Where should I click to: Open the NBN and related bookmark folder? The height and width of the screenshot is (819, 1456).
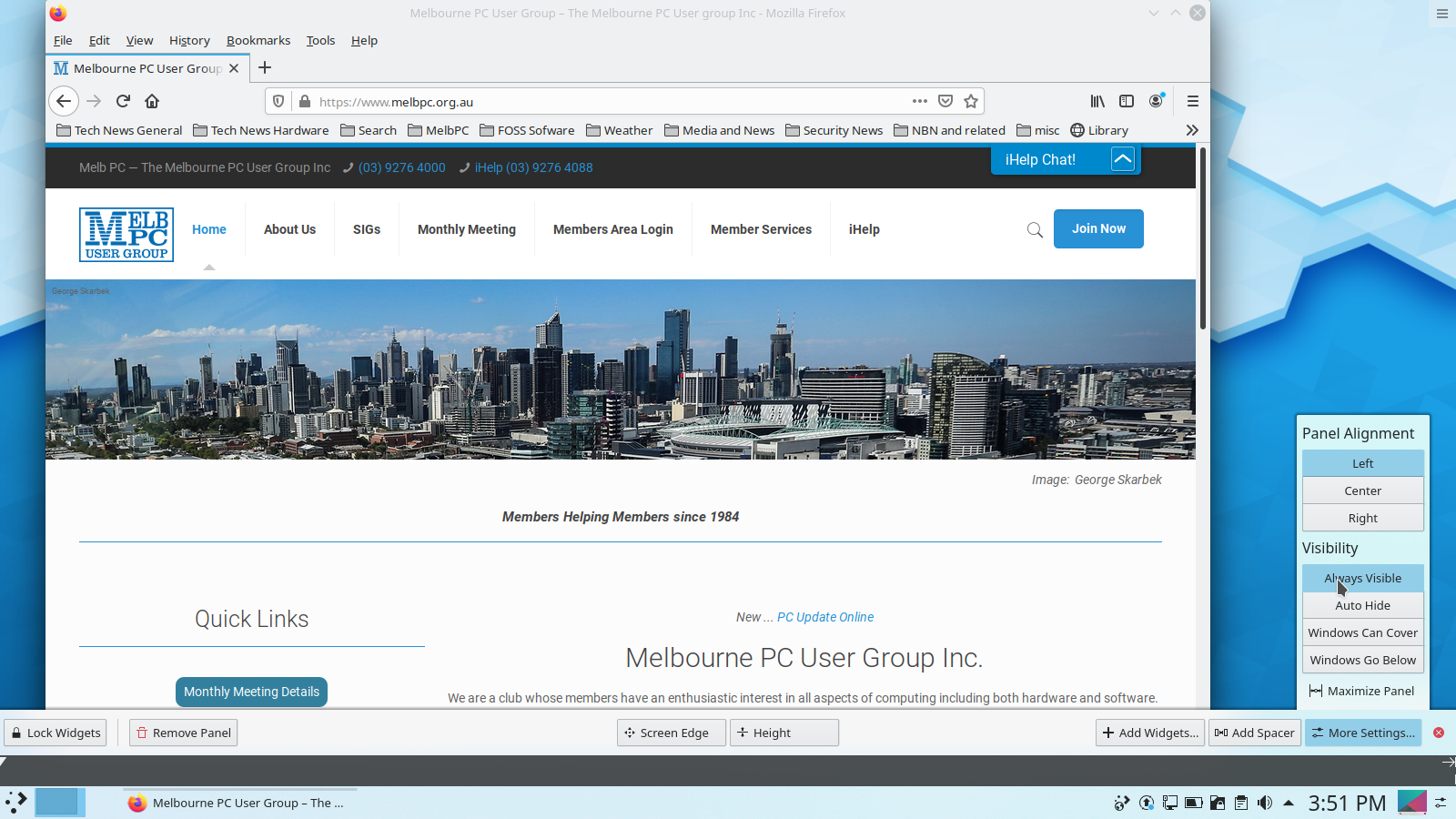(x=949, y=130)
